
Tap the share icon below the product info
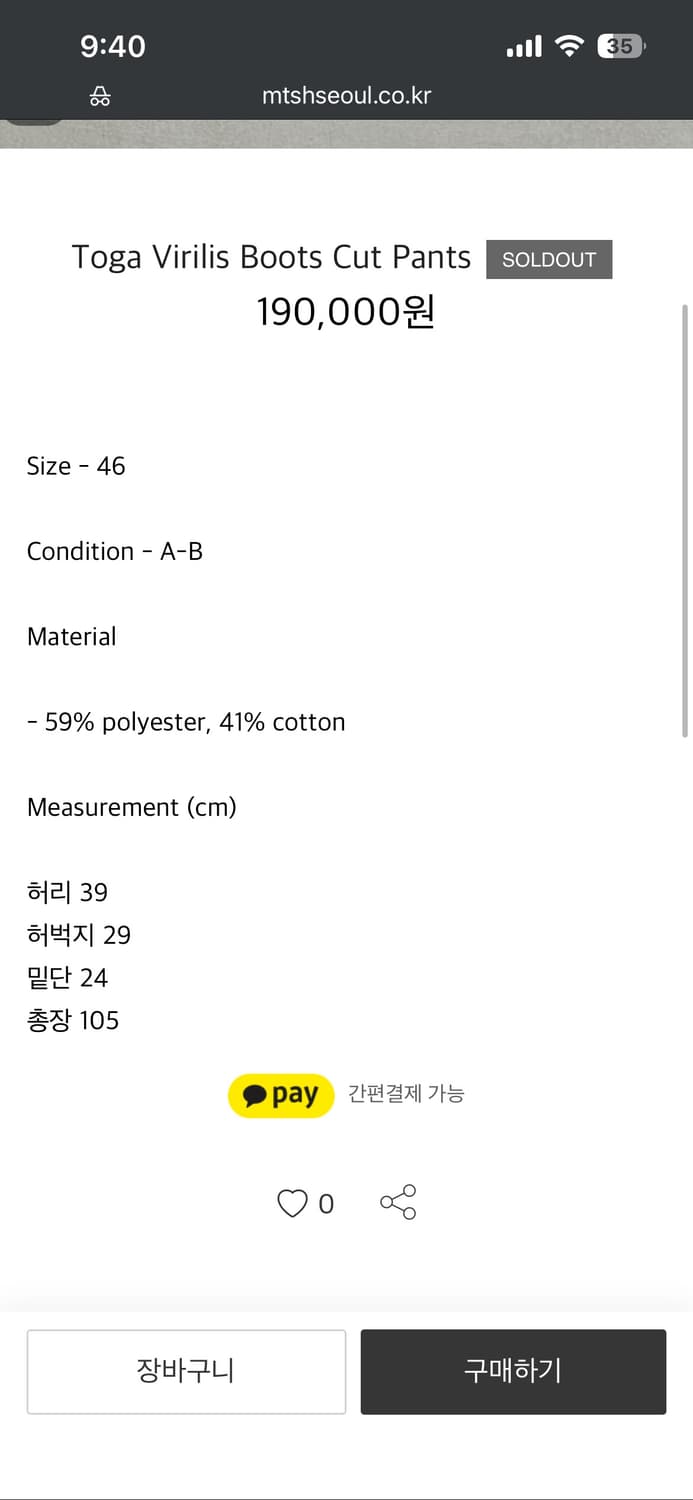point(399,1203)
